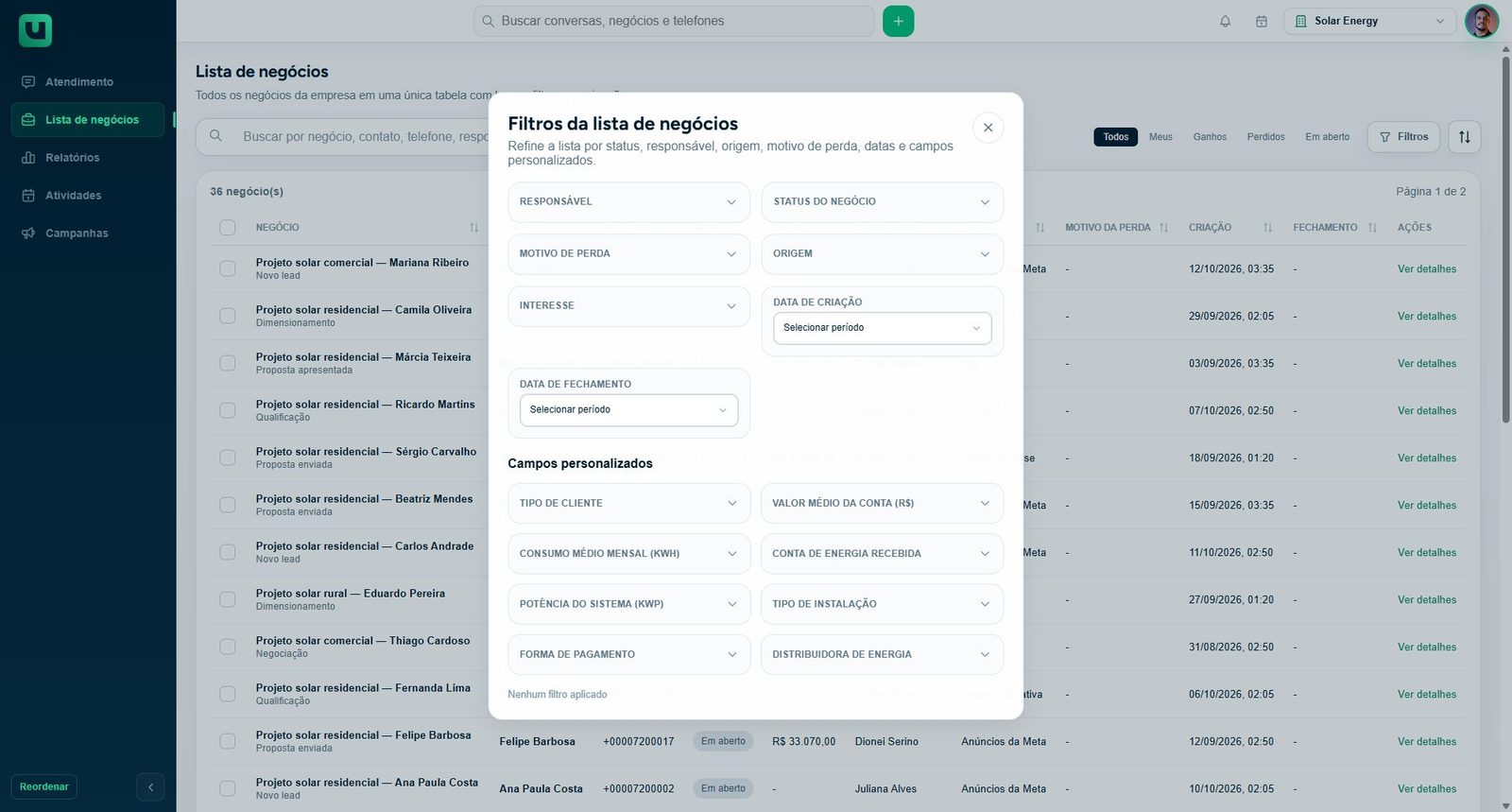
Task: Click the green plus button
Action: coord(899,21)
